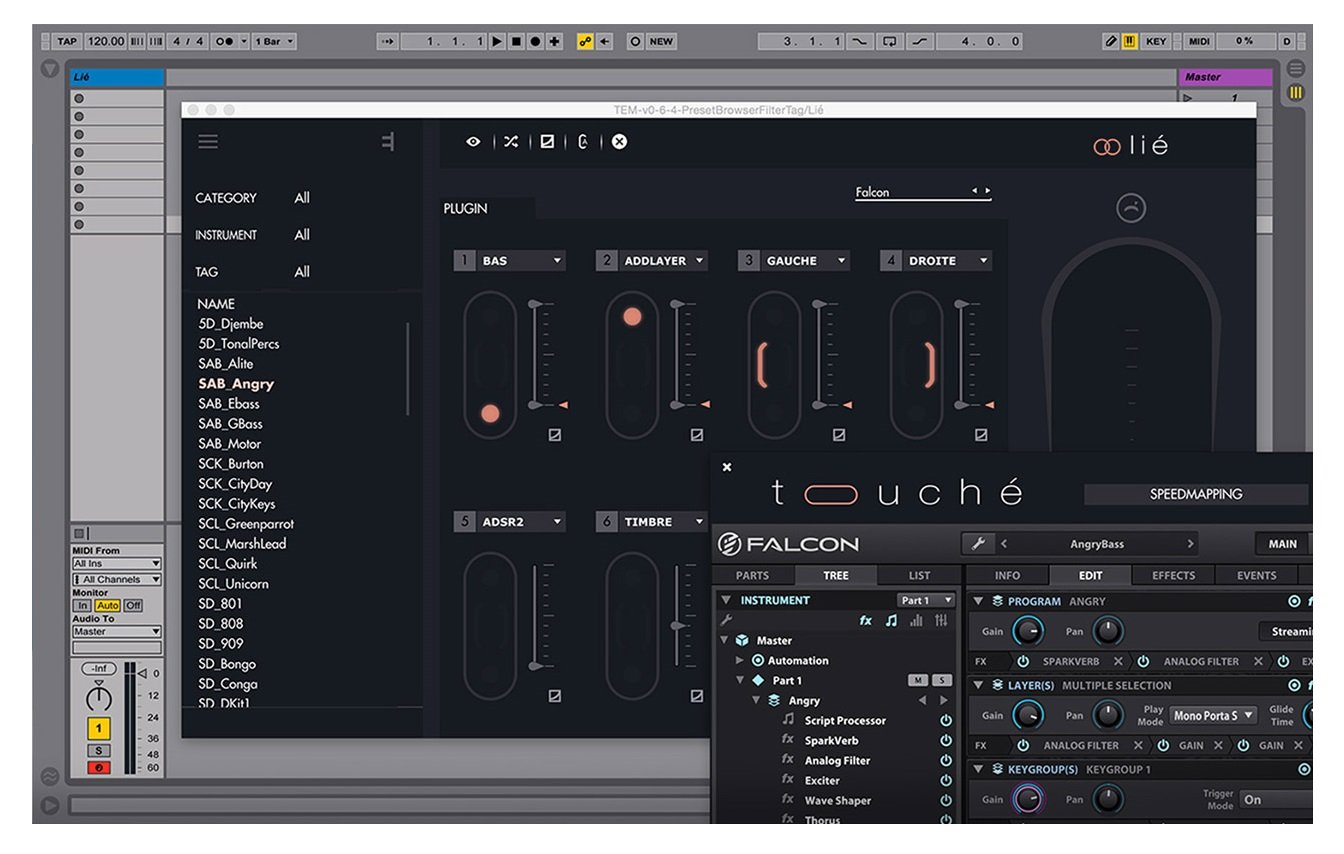Click the tempo field showing 120.00
This screenshot has height=854, width=1344.
(105, 41)
